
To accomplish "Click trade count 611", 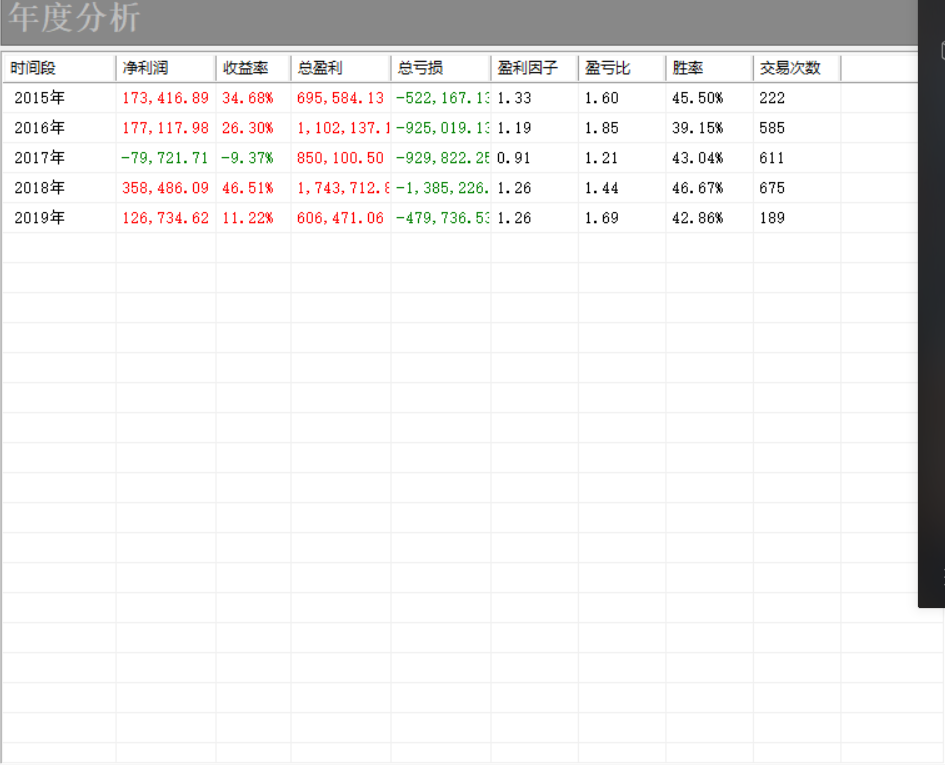I will coord(772,158).
